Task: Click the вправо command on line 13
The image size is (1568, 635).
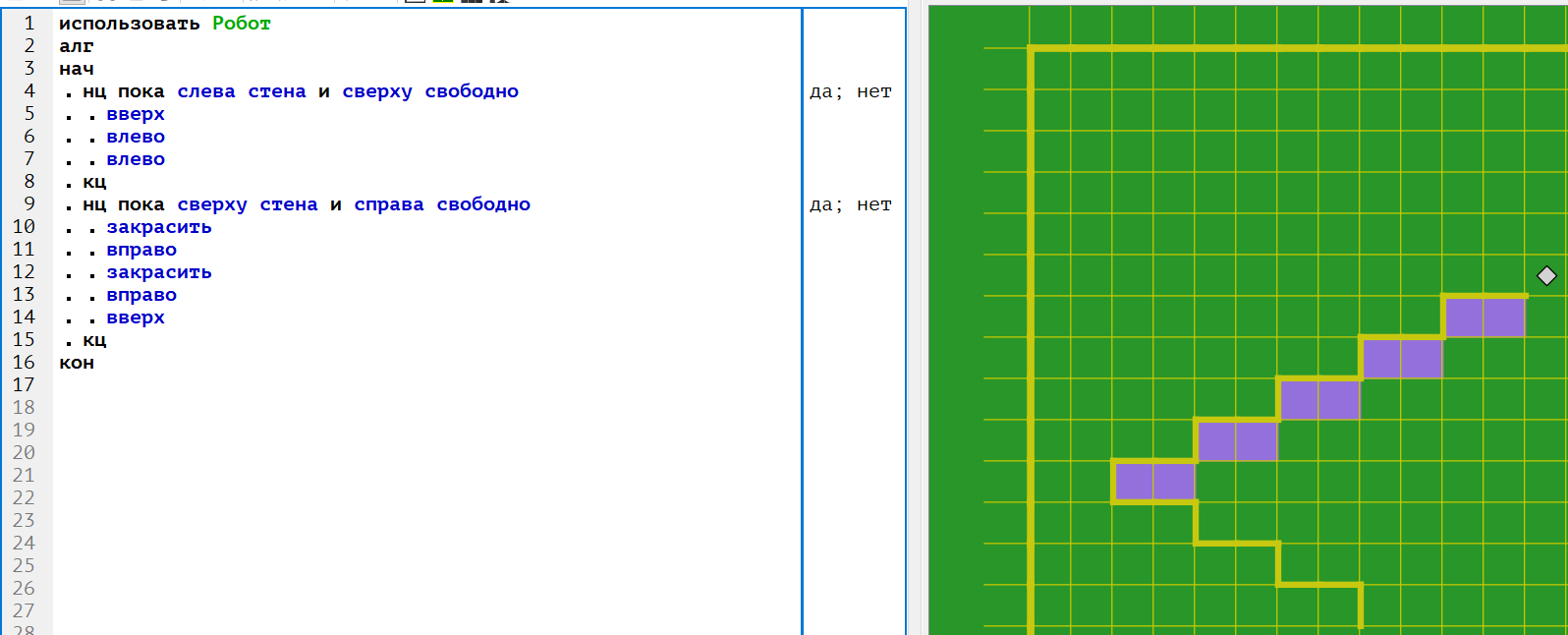Action: pyautogui.click(x=141, y=295)
